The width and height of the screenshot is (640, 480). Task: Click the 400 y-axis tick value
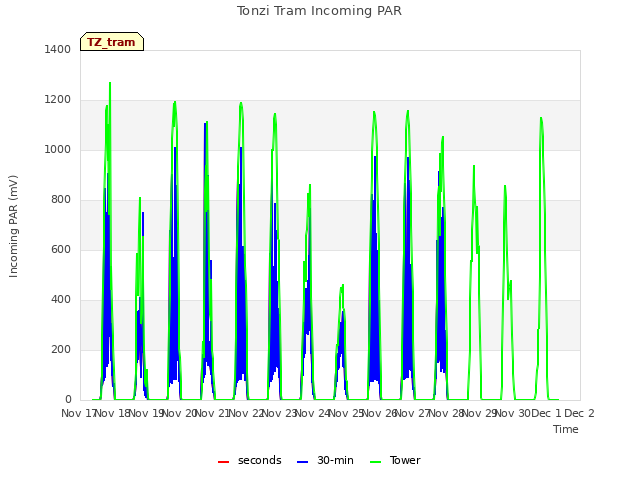click(61, 300)
